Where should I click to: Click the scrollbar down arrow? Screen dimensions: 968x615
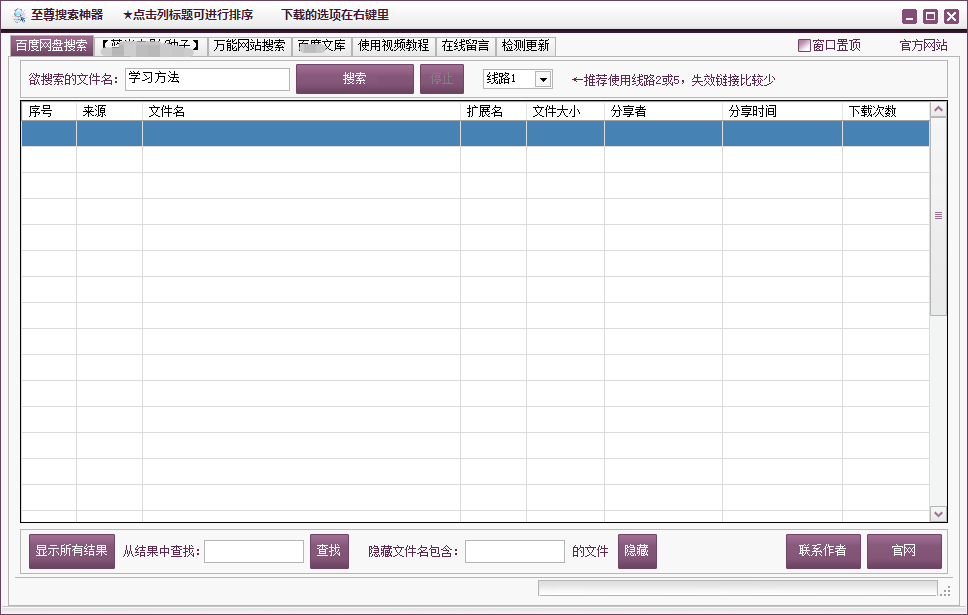coord(938,514)
